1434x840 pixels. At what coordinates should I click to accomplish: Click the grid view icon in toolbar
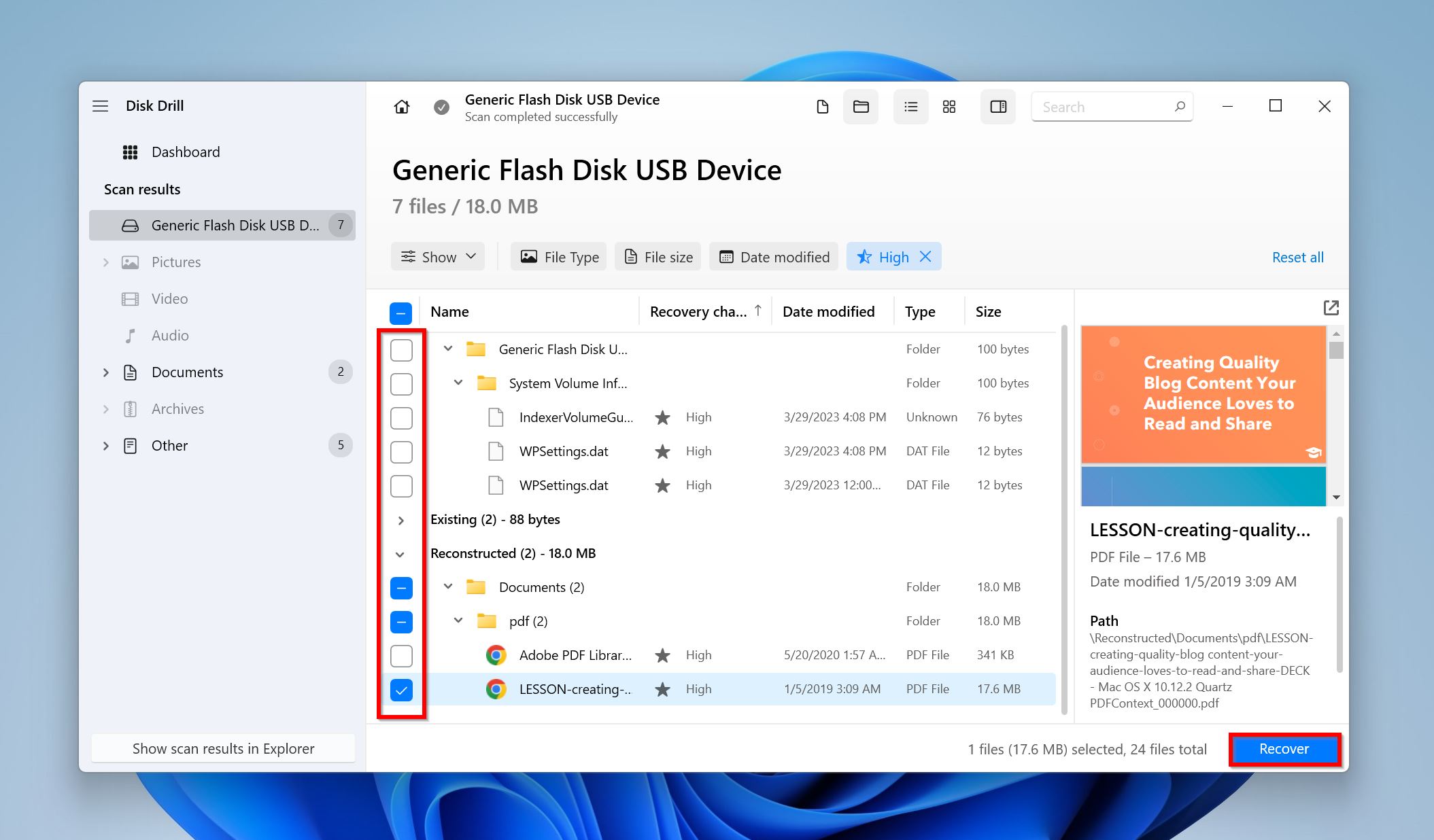coord(947,107)
